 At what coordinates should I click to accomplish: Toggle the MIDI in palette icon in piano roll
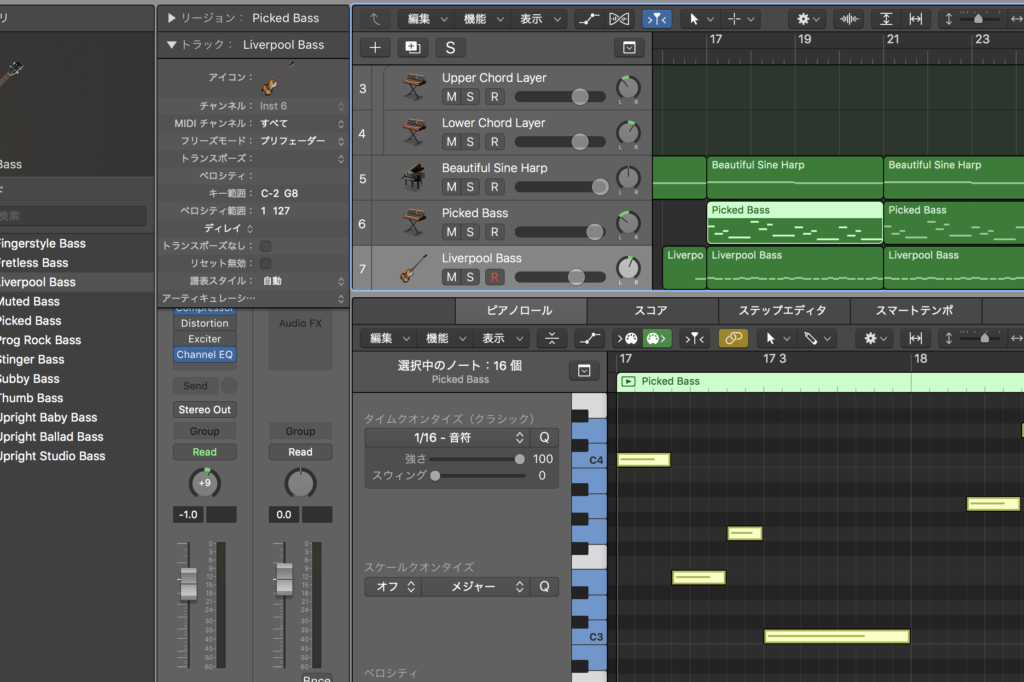(627, 338)
